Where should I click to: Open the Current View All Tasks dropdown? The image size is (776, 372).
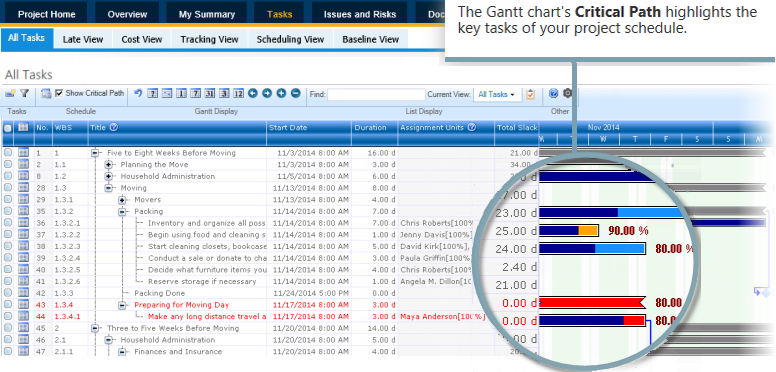point(497,94)
